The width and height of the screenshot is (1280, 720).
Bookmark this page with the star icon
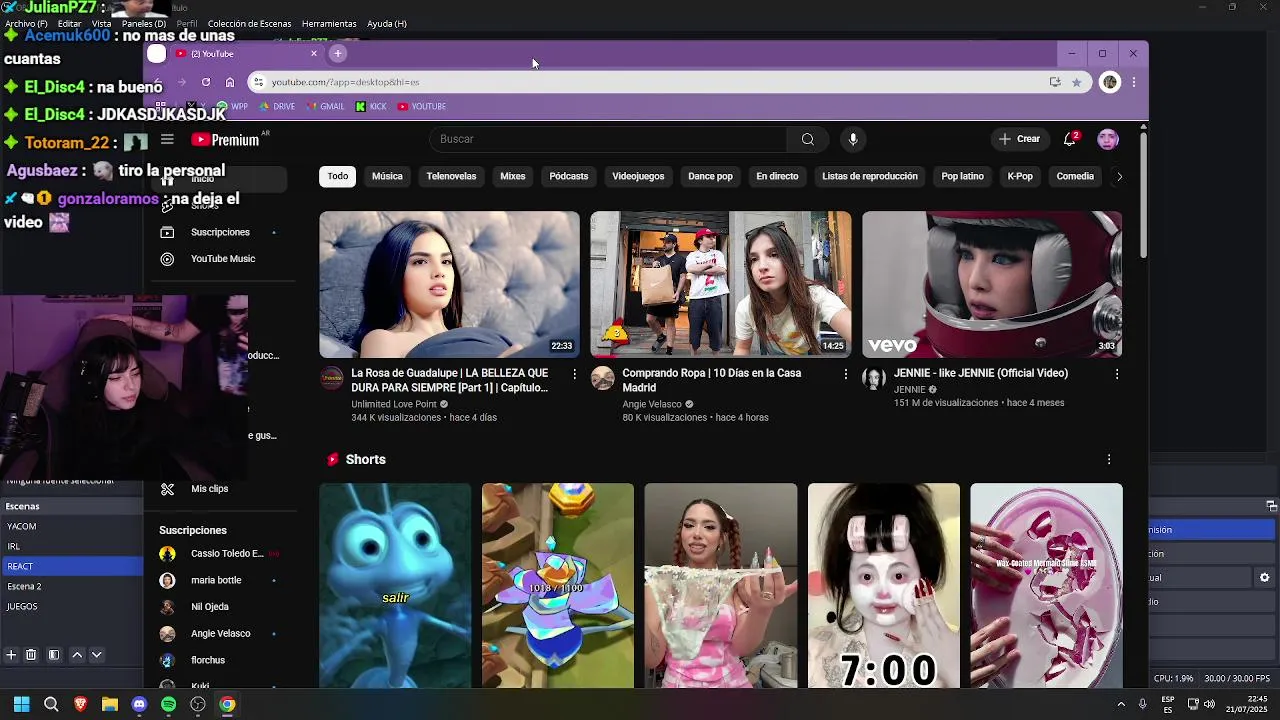tap(1077, 82)
